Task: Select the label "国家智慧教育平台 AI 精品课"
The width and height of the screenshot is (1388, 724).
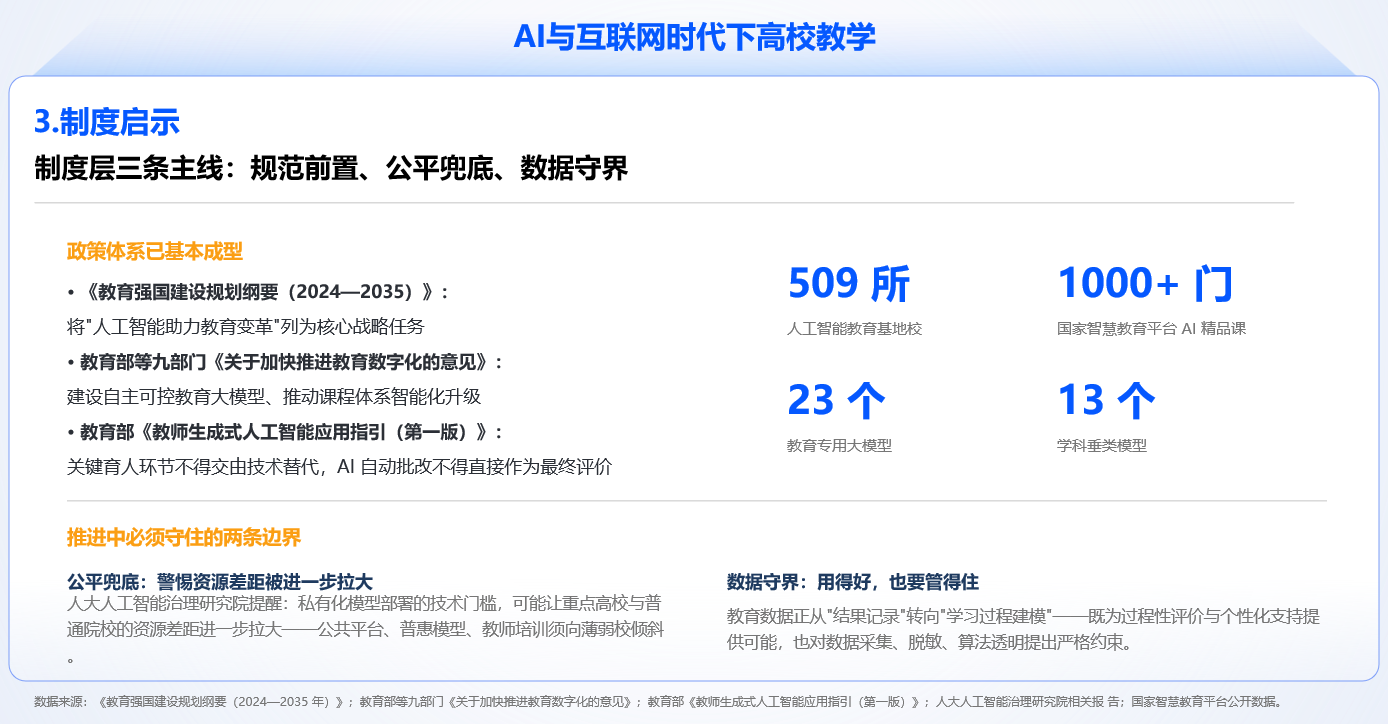Action: coord(1152,328)
